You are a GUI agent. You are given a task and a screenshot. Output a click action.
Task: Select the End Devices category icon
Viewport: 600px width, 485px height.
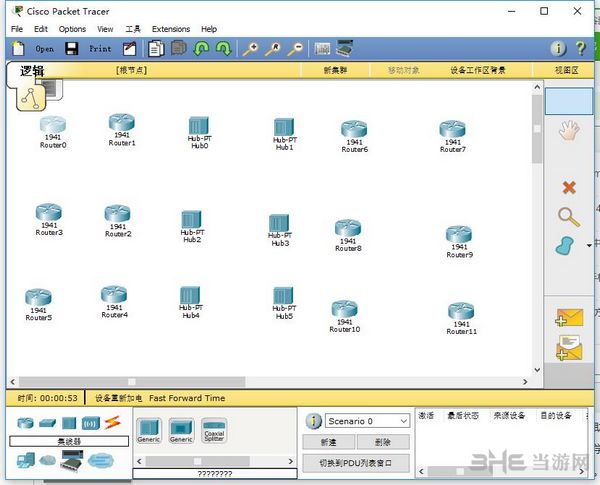click(x=26, y=461)
